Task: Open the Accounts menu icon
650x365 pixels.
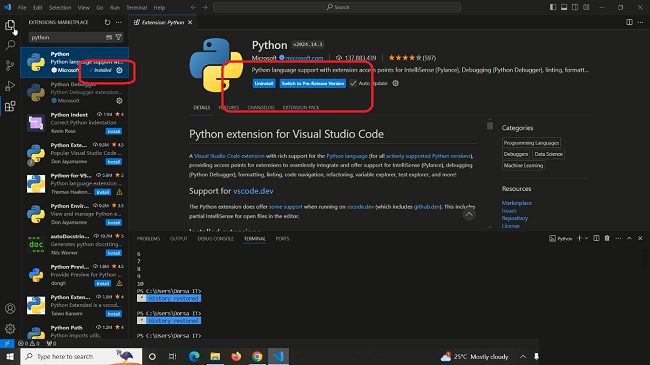Action: tap(10, 309)
